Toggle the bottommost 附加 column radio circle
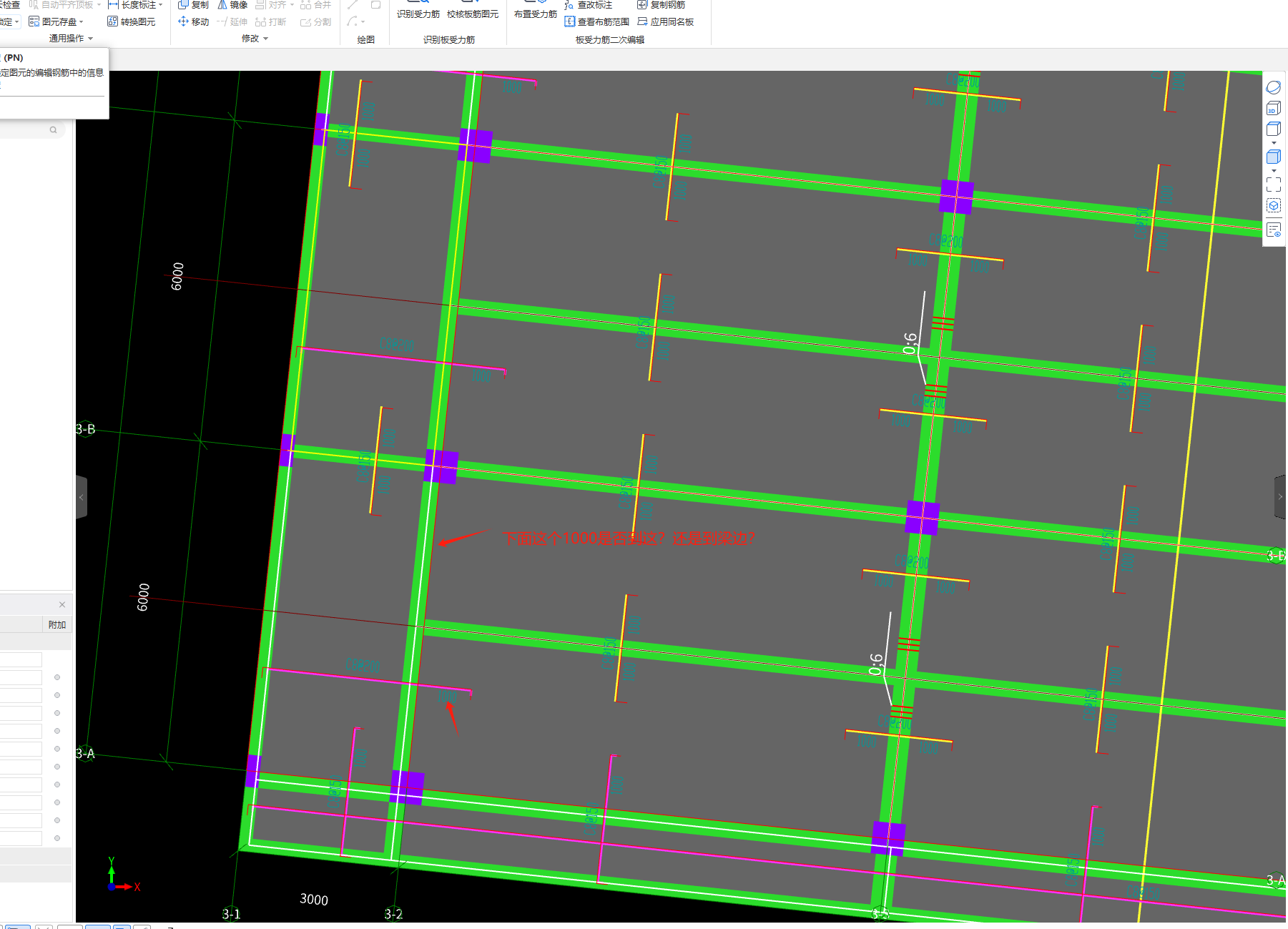 [57, 838]
